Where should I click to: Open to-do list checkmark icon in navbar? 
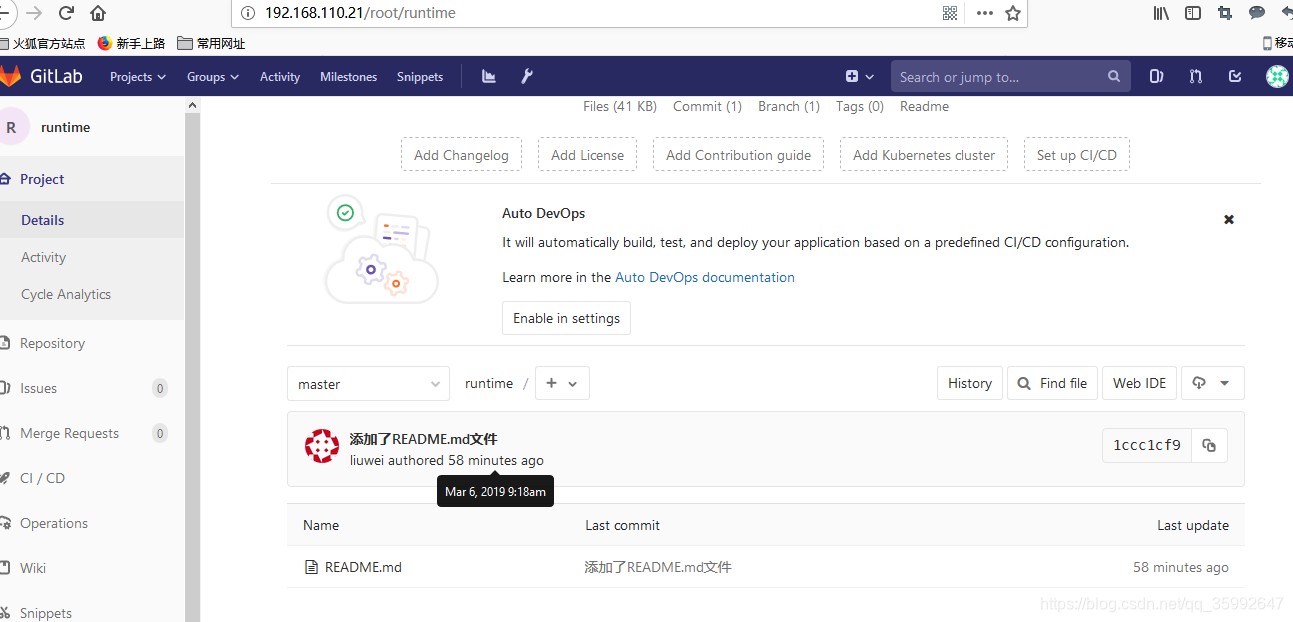[1235, 76]
